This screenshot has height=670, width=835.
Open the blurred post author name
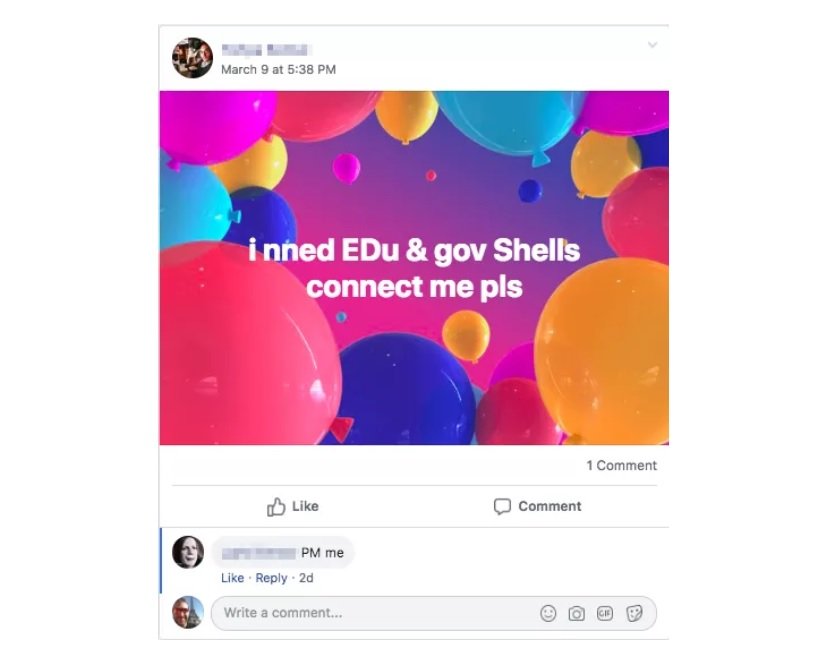coord(266,50)
